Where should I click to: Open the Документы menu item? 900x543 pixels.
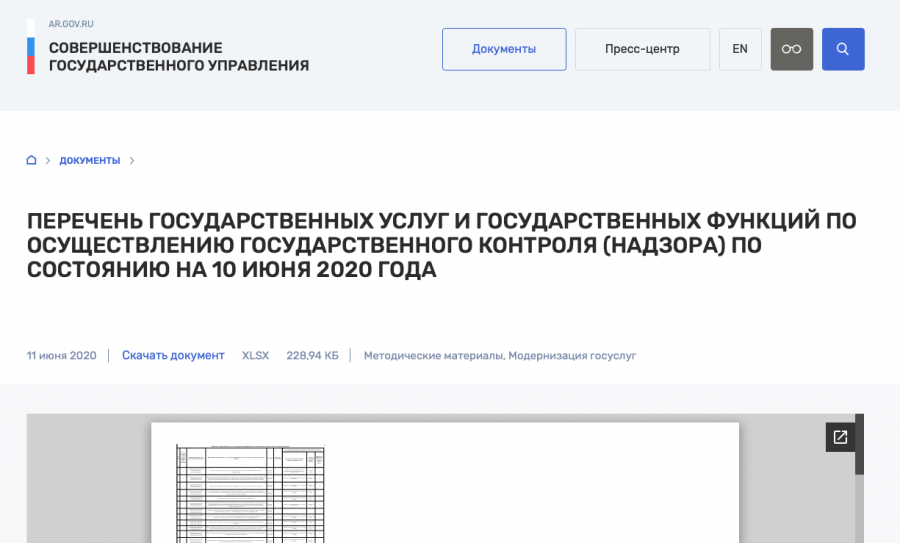[504, 49]
